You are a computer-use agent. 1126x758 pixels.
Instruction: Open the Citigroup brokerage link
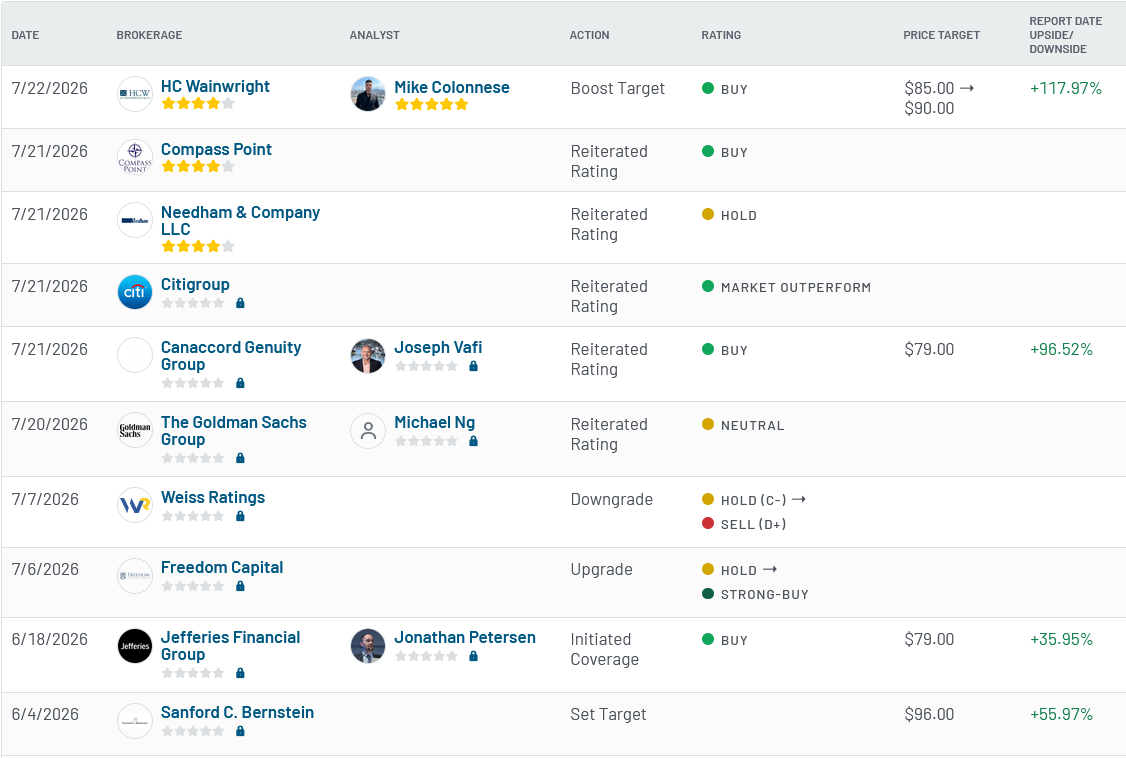[x=195, y=284]
